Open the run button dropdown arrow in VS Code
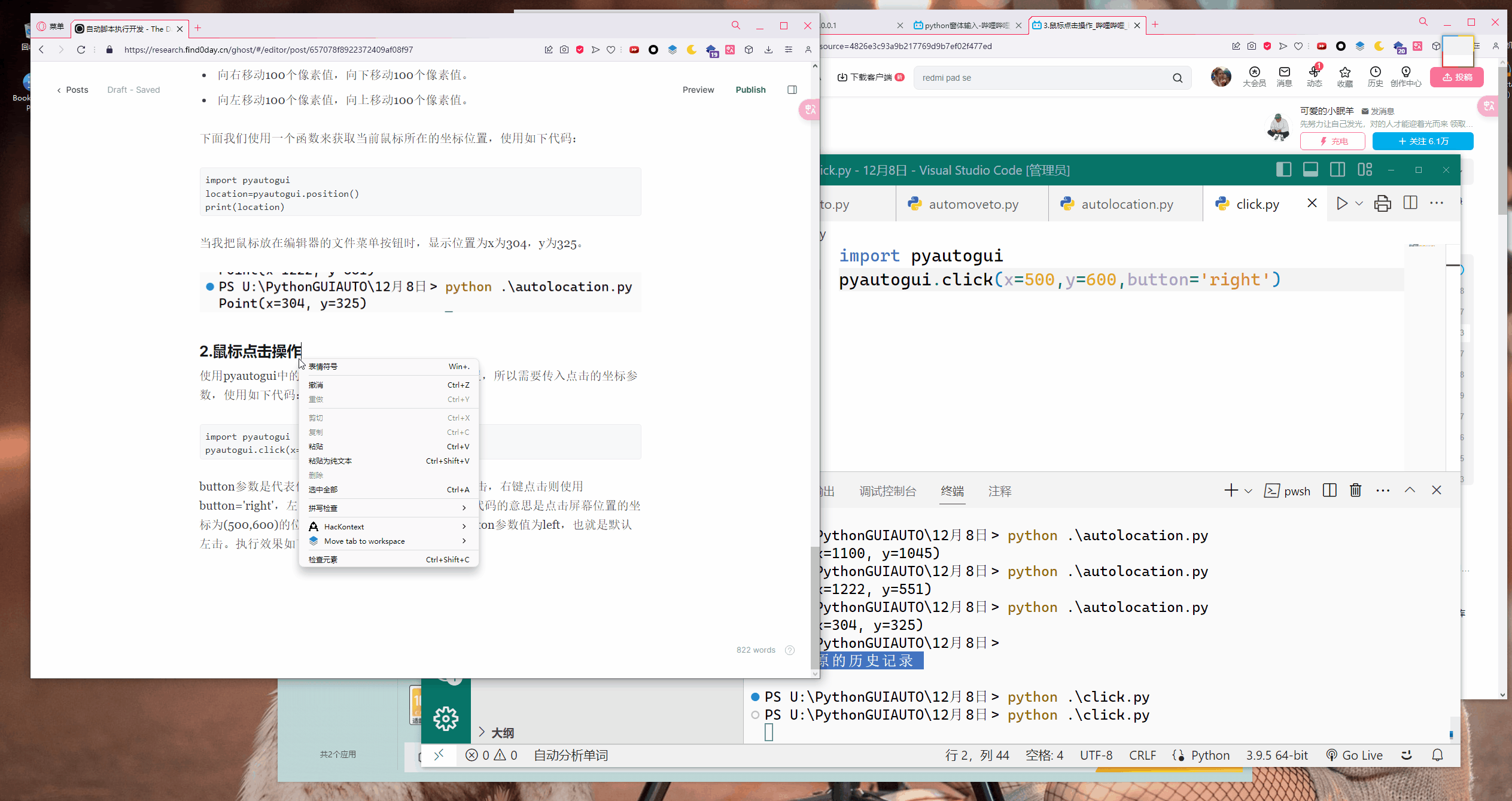This screenshot has height=801, width=1512. point(1359,204)
